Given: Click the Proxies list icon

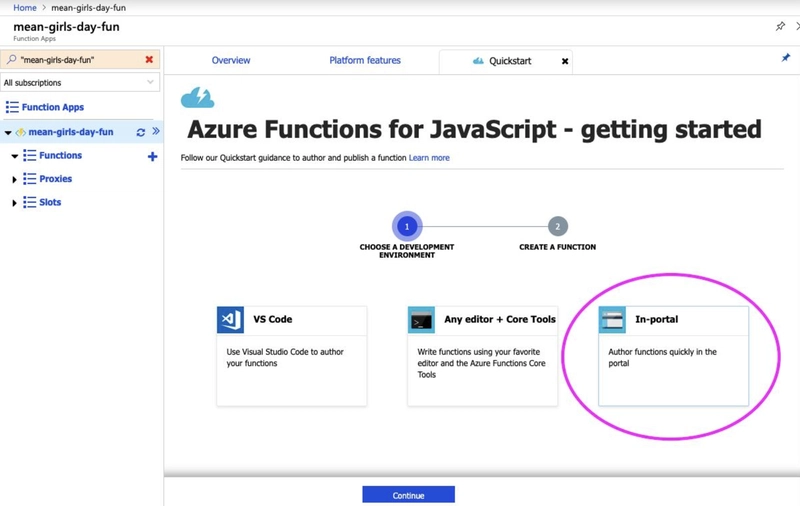Looking at the screenshot, I should pyautogui.click(x=30, y=179).
